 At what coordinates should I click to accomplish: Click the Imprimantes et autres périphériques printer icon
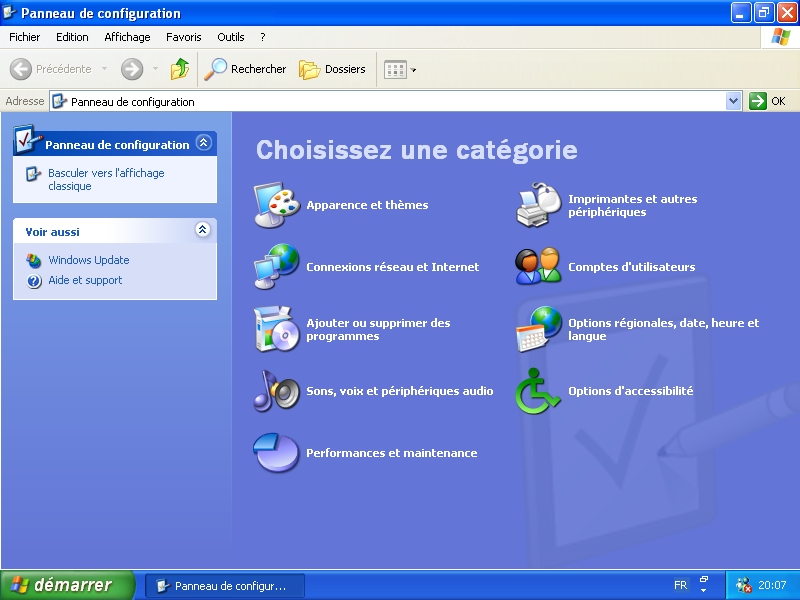[538, 205]
